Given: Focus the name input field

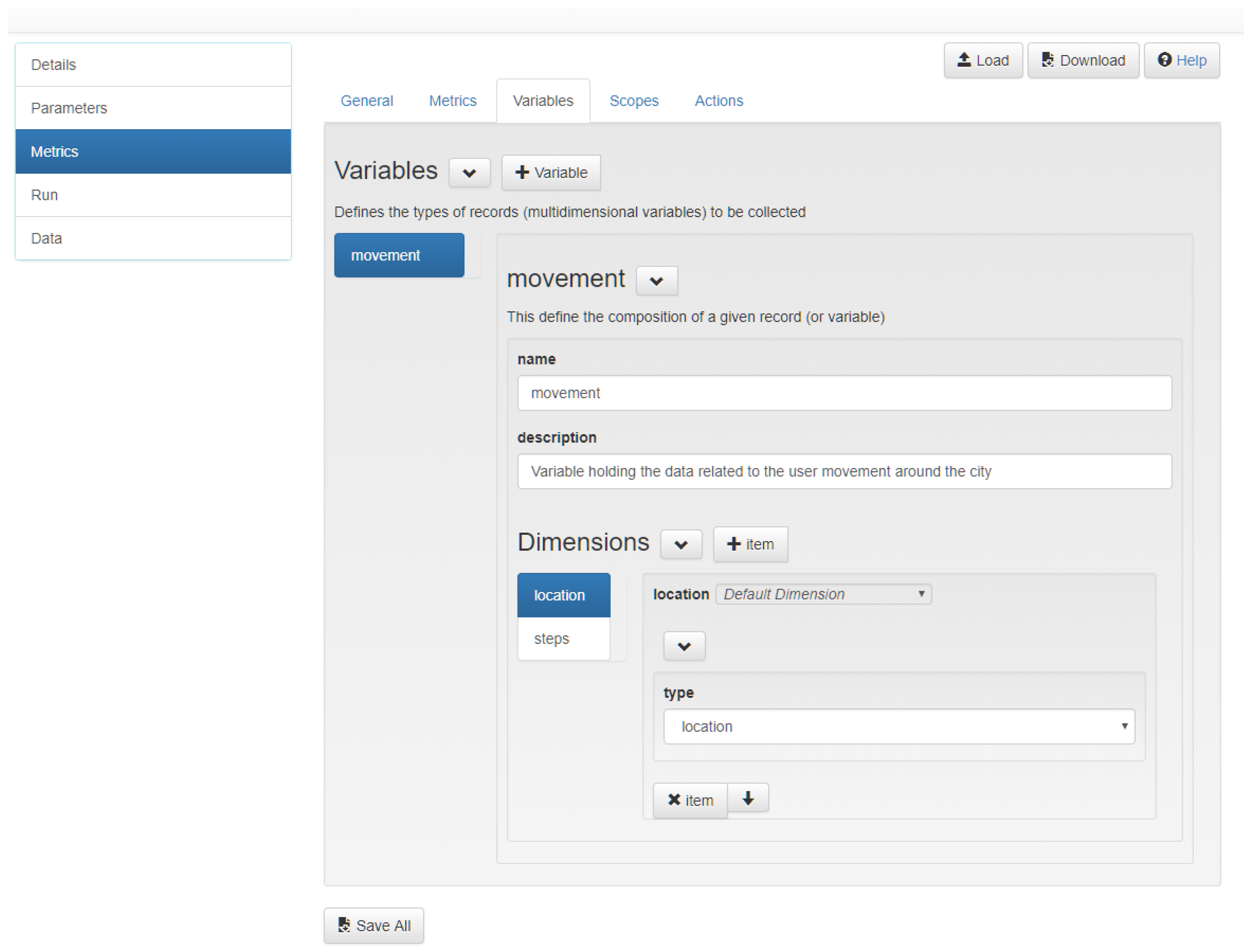Looking at the screenshot, I should point(844,393).
